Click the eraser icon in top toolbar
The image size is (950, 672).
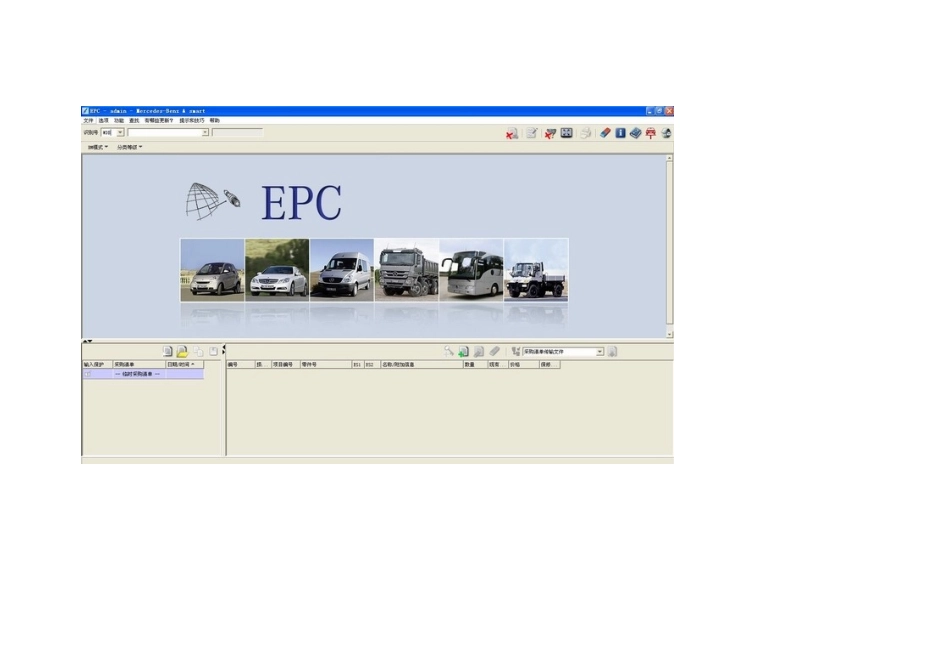(x=605, y=133)
